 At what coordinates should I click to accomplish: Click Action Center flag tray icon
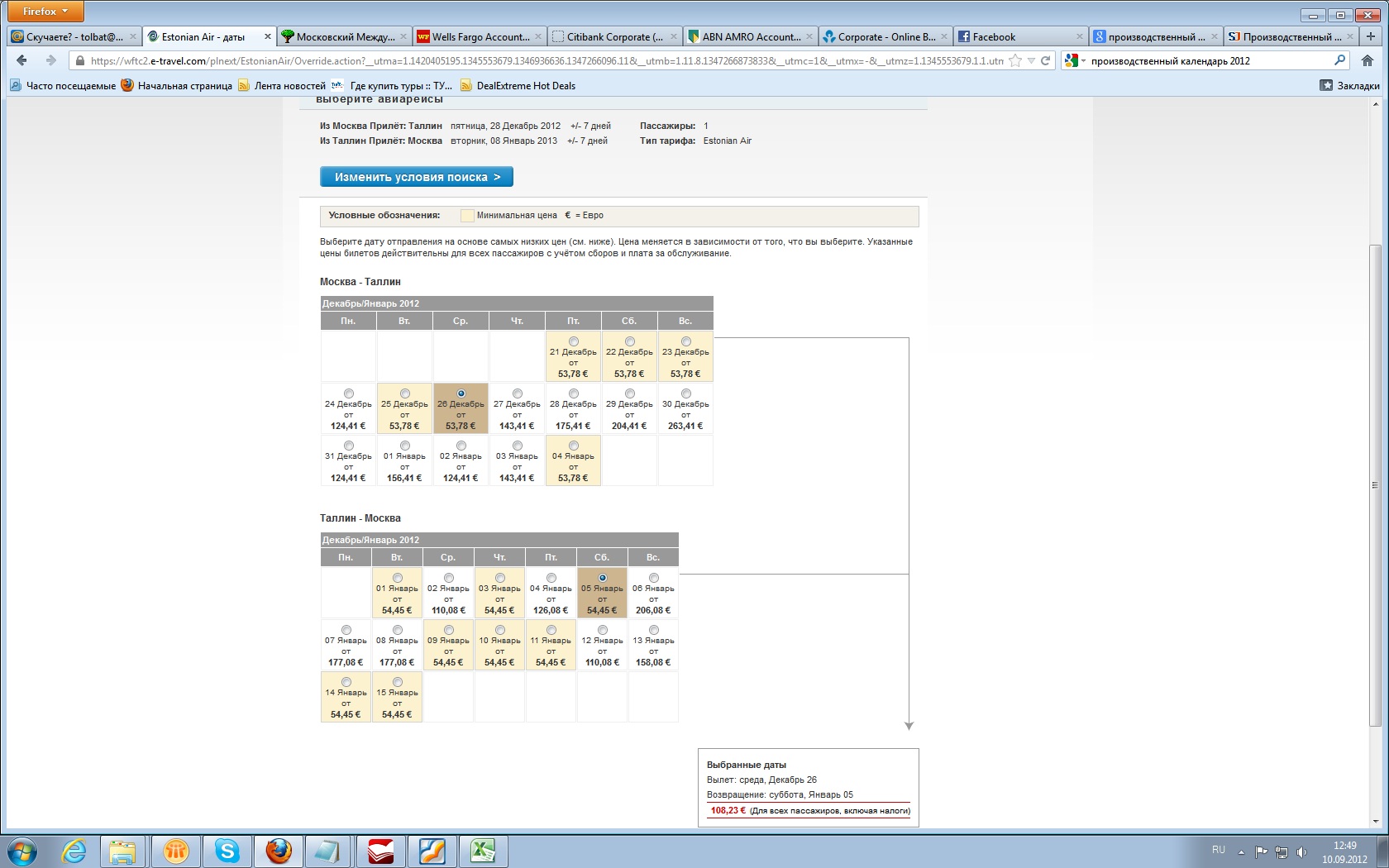pyautogui.click(x=1261, y=852)
